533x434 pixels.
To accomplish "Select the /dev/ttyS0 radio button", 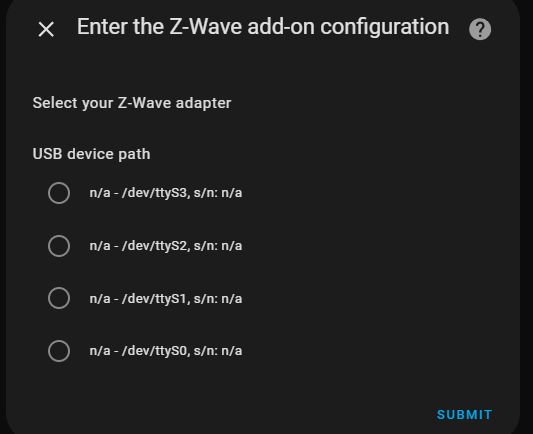I will pos(59,351).
